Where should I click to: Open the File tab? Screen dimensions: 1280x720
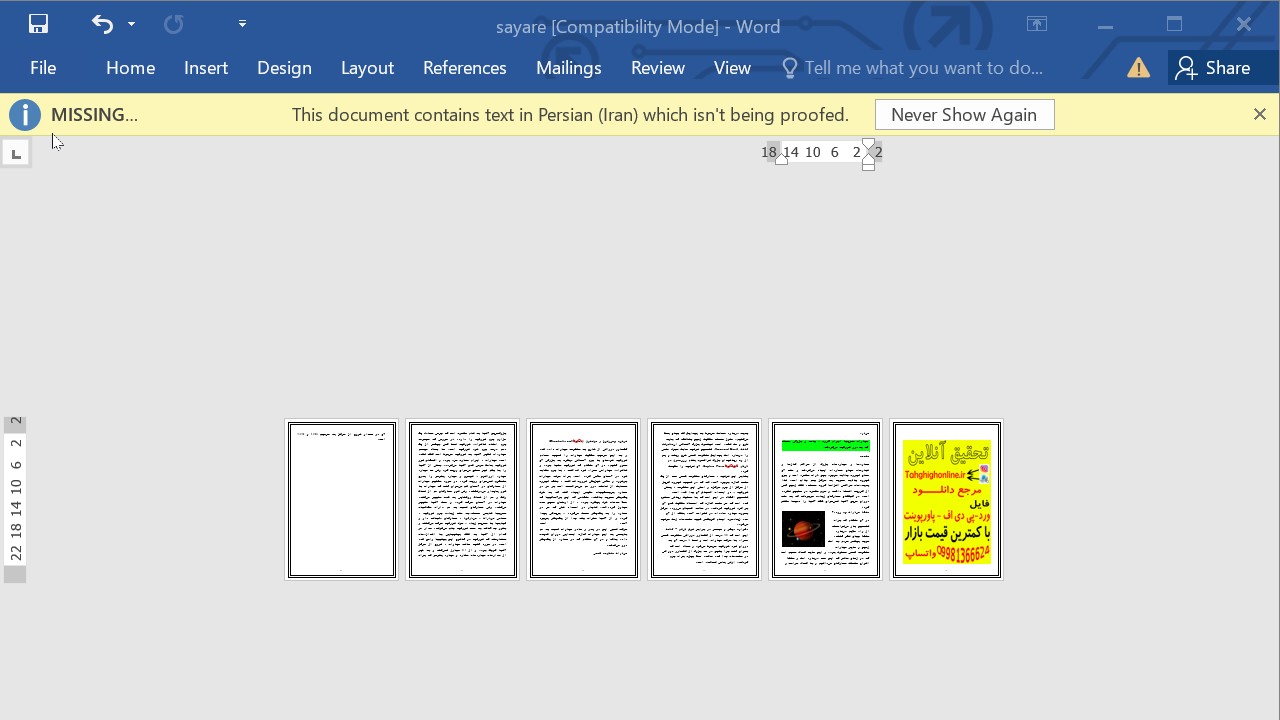point(43,68)
